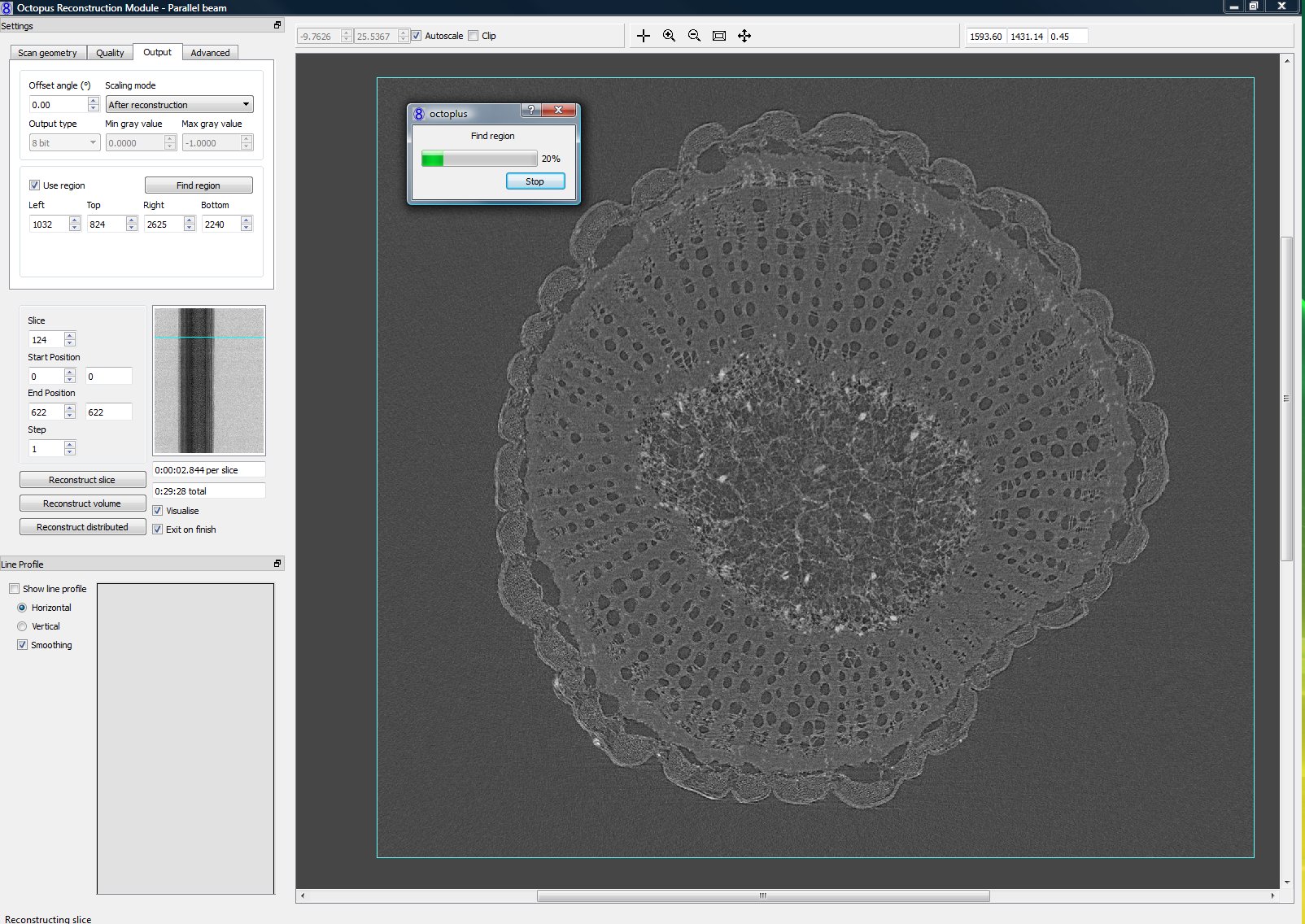Click the Reconstruct volume button
This screenshot has height=924, width=1305.
(82, 503)
